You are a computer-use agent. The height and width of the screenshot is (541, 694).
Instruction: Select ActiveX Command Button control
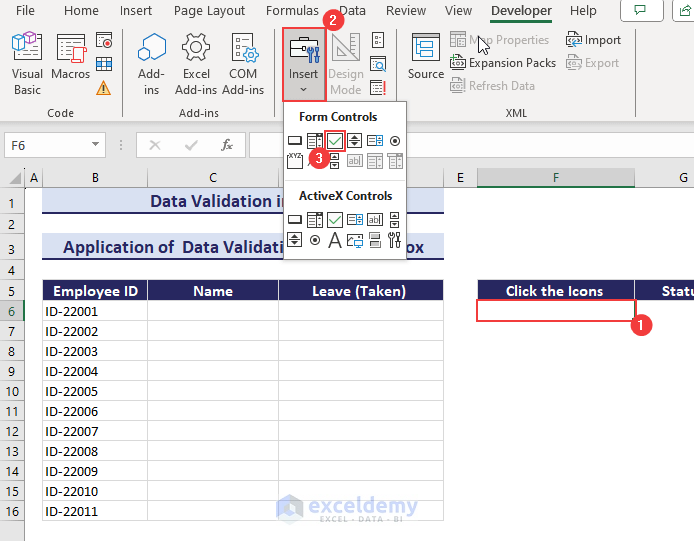click(295, 220)
